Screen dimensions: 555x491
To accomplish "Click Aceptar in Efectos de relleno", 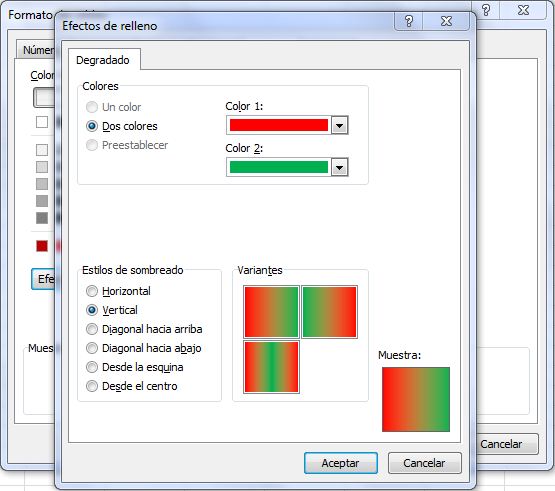I will pos(341,463).
